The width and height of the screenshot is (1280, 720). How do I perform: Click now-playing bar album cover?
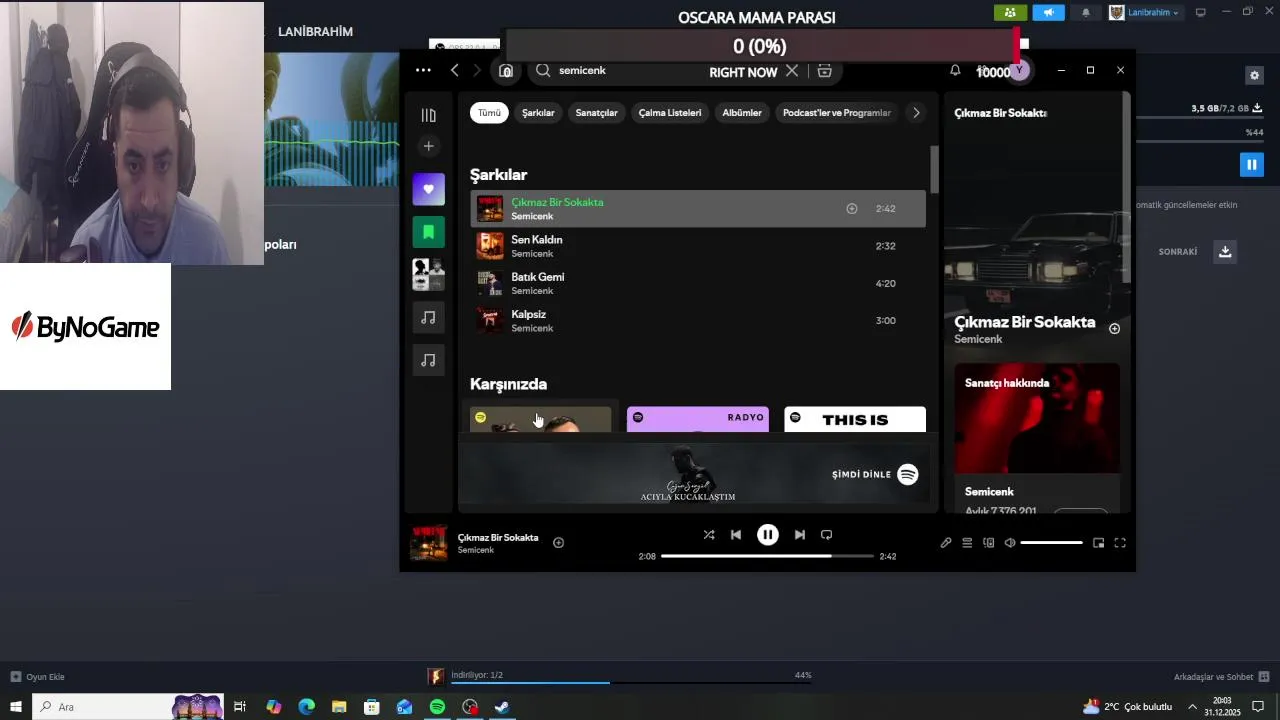[x=429, y=543]
